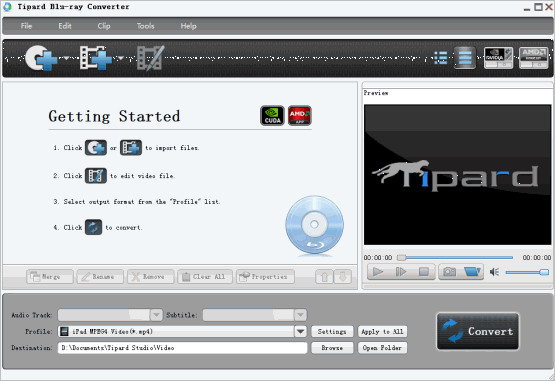This screenshot has height=381, width=555.
Task: Switch to stacked detail view mode
Action: (x=465, y=58)
